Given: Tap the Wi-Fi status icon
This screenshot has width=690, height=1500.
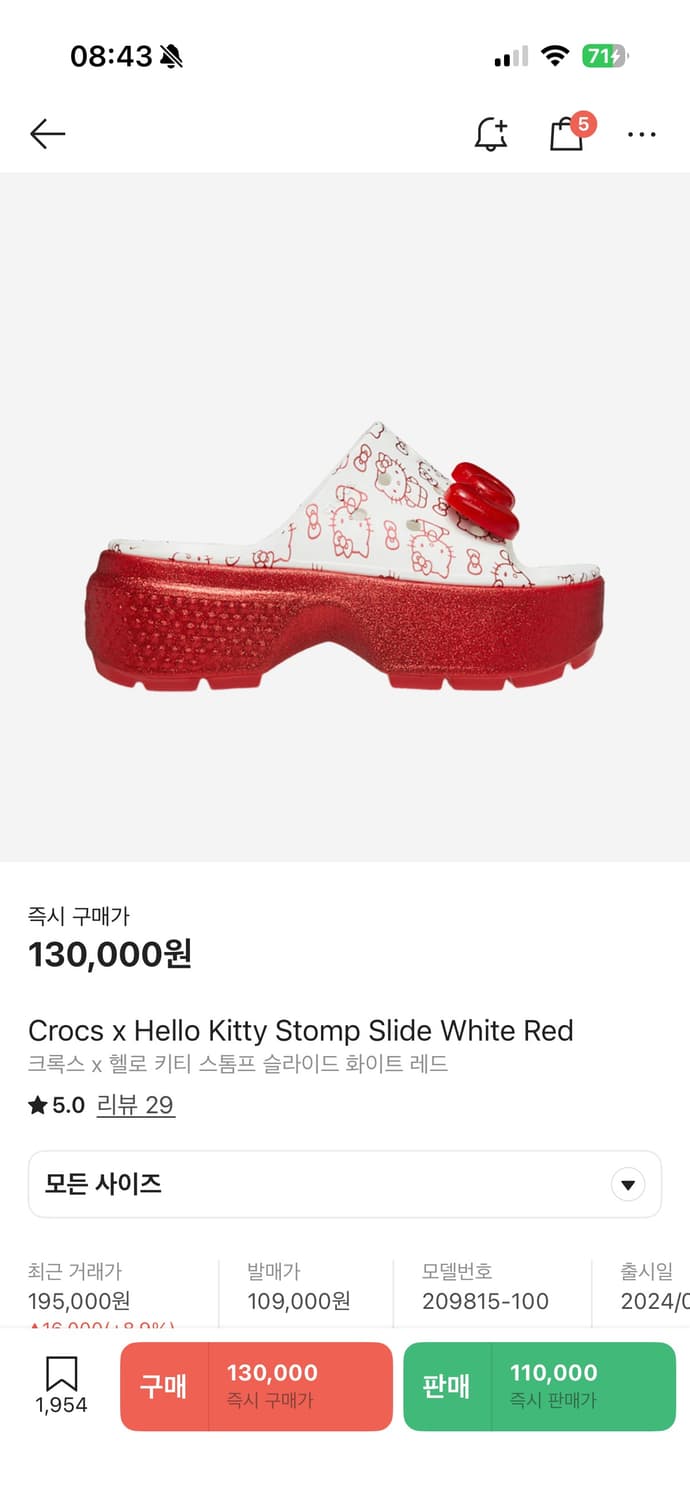Looking at the screenshot, I should [x=554, y=56].
